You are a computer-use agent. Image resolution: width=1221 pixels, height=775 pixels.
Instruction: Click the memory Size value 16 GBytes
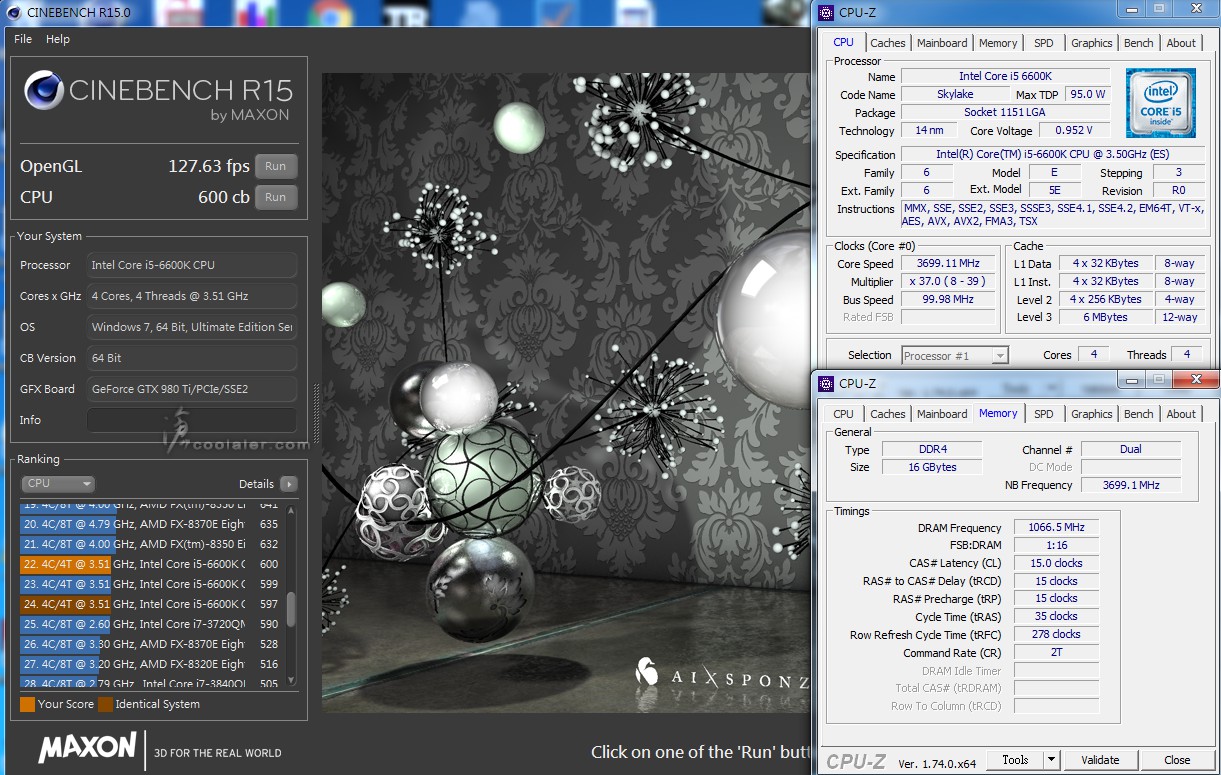point(932,468)
